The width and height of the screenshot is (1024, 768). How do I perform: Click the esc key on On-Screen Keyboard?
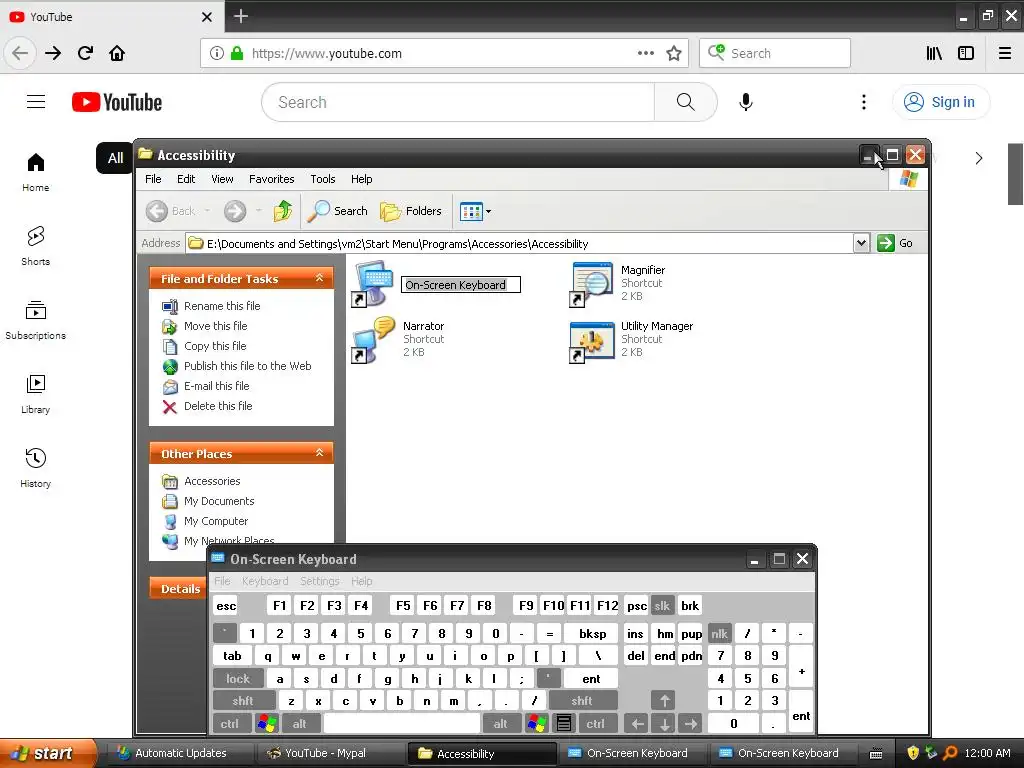point(226,606)
